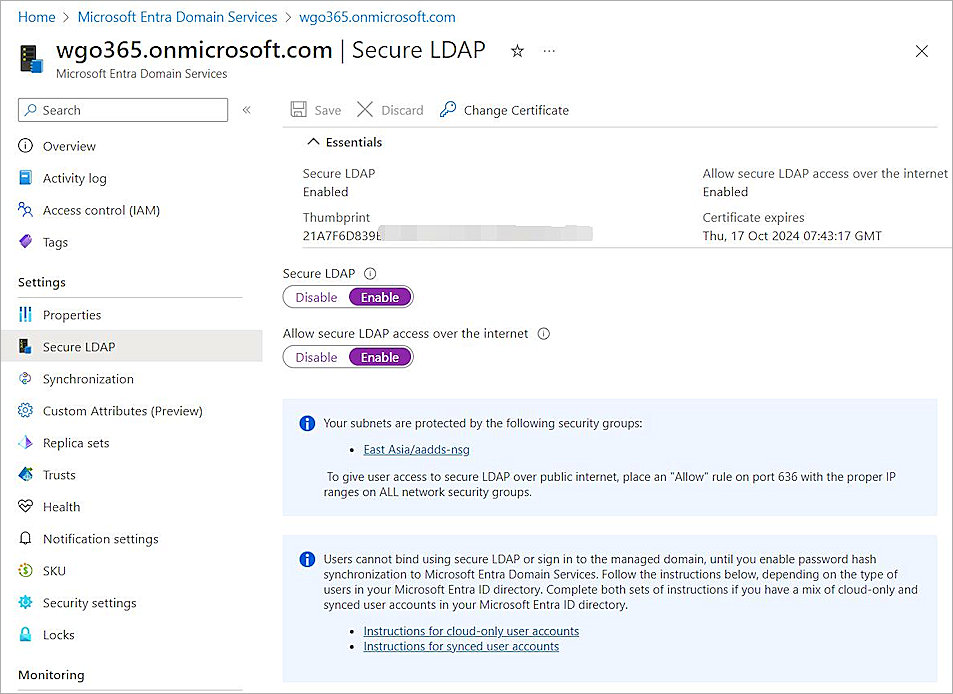The height and width of the screenshot is (694, 953).
Task: Open the more options ellipsis menu
Action: click(x=548, y=51)
